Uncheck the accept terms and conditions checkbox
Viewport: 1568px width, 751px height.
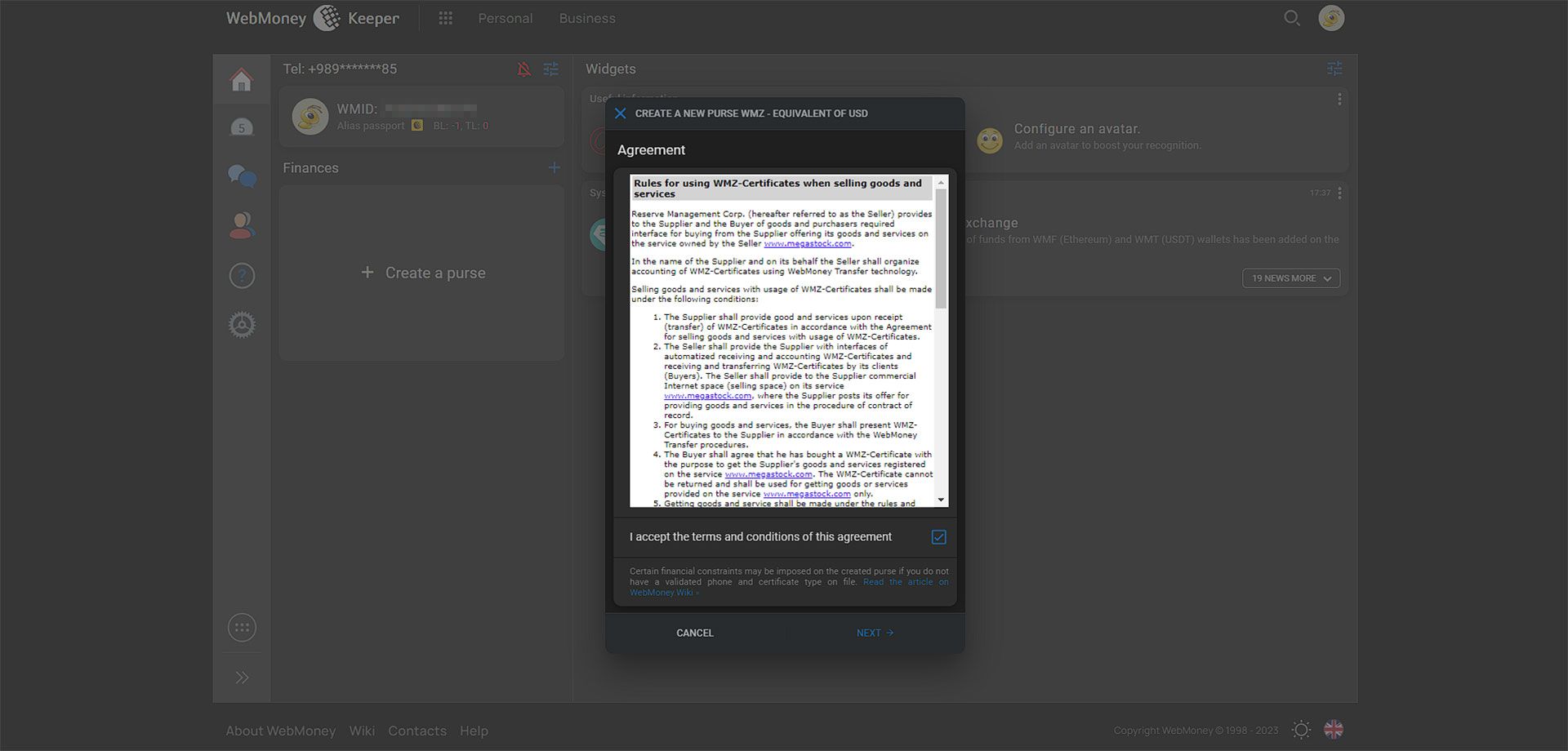tap(939, 537)
